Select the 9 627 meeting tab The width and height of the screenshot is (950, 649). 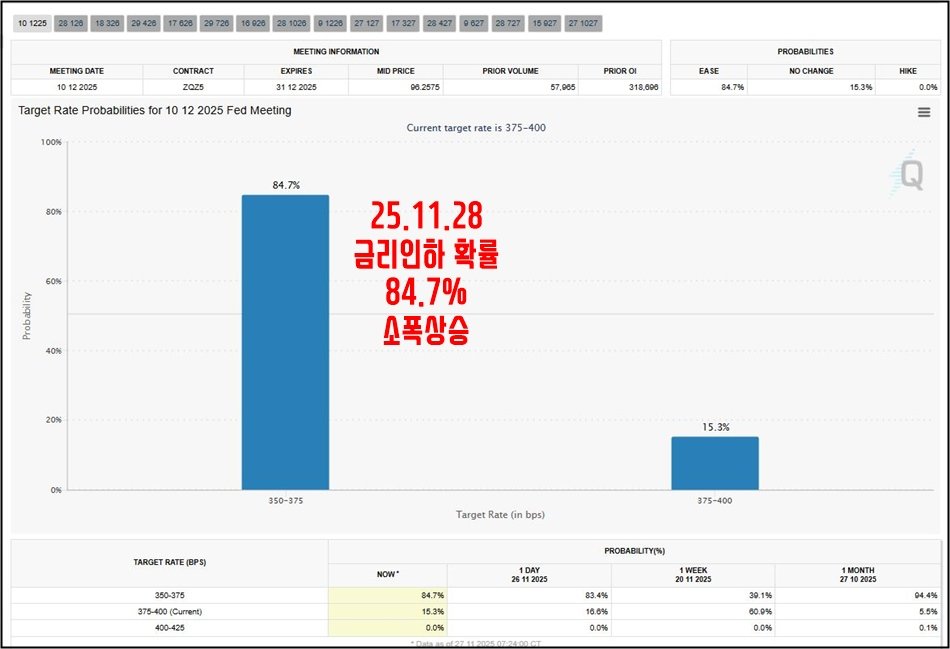coord(473,22)
